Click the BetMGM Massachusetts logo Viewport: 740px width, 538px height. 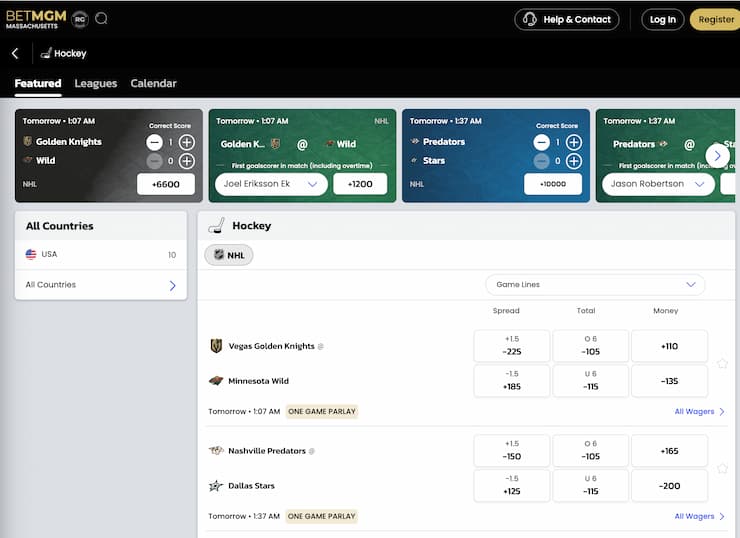[x=36, y=19]
